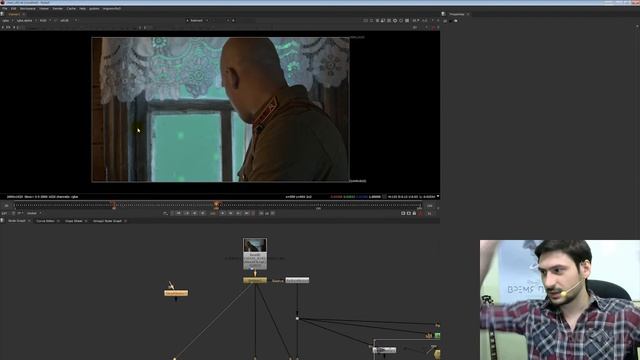This screenshot has height=360, width=640.
Task: Open the Viewer menu
Action: pyautogui.click(x=44, y=9)
